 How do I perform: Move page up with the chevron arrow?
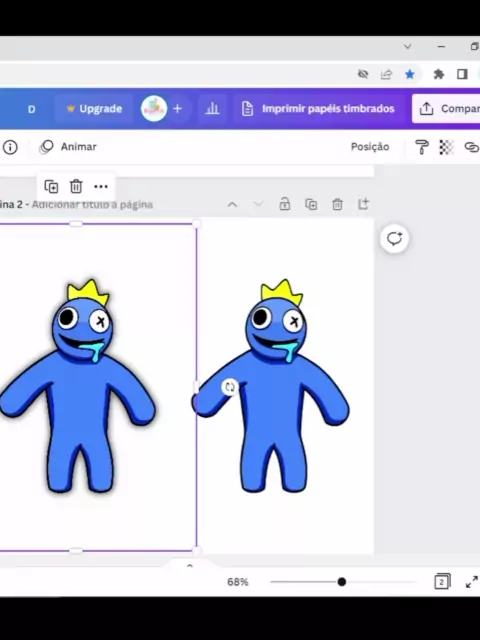[232, 204]
